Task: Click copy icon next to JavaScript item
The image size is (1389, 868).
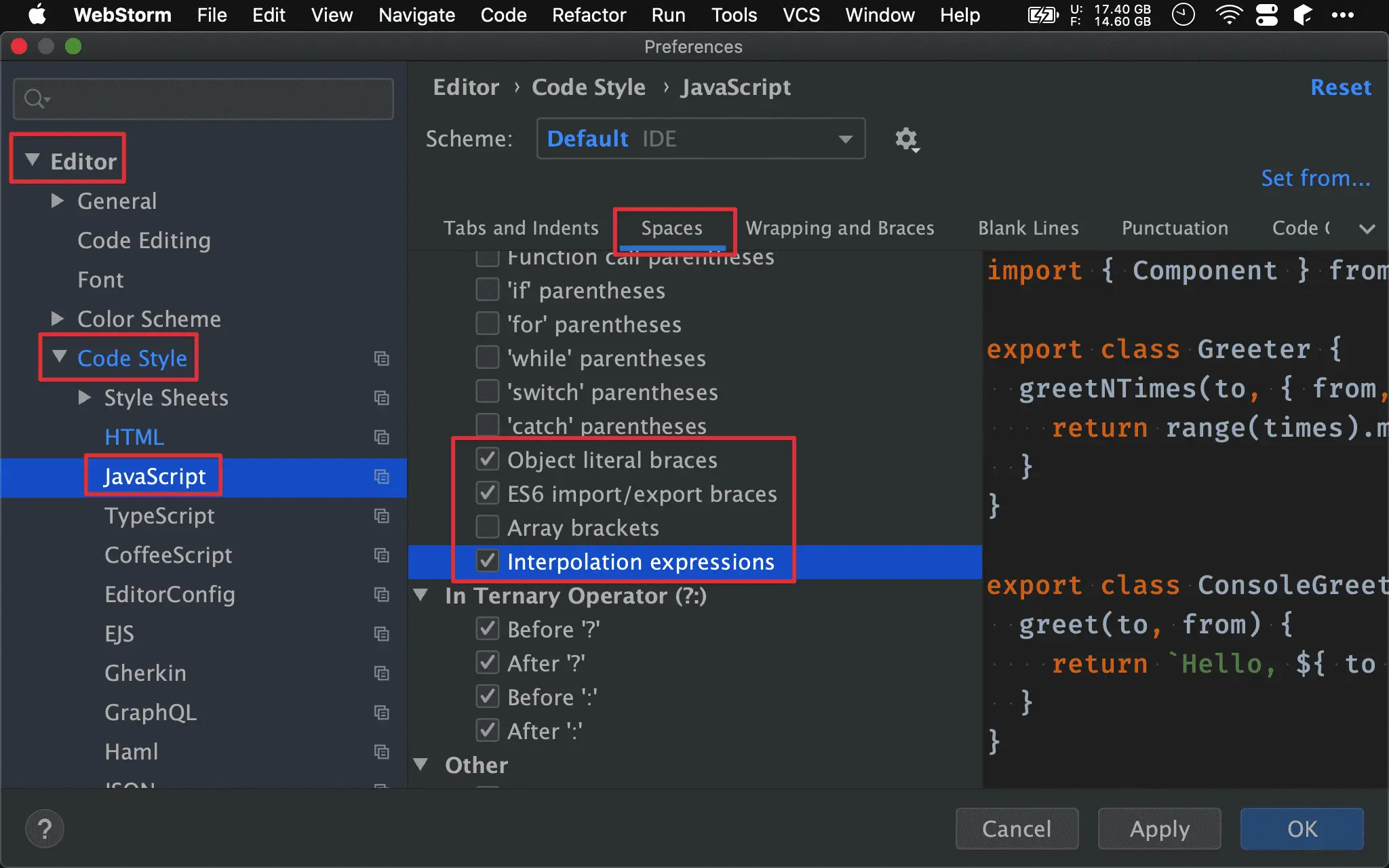Action: (382, 477)
